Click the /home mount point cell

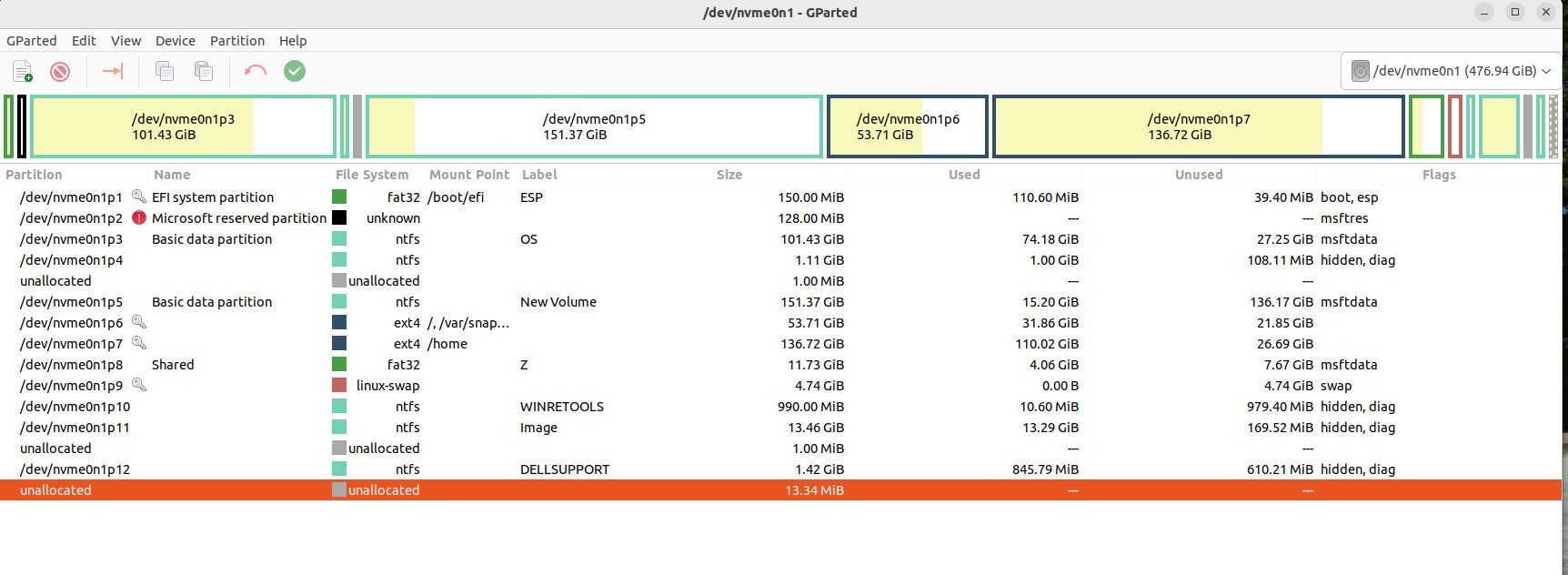tap(447, 343)
